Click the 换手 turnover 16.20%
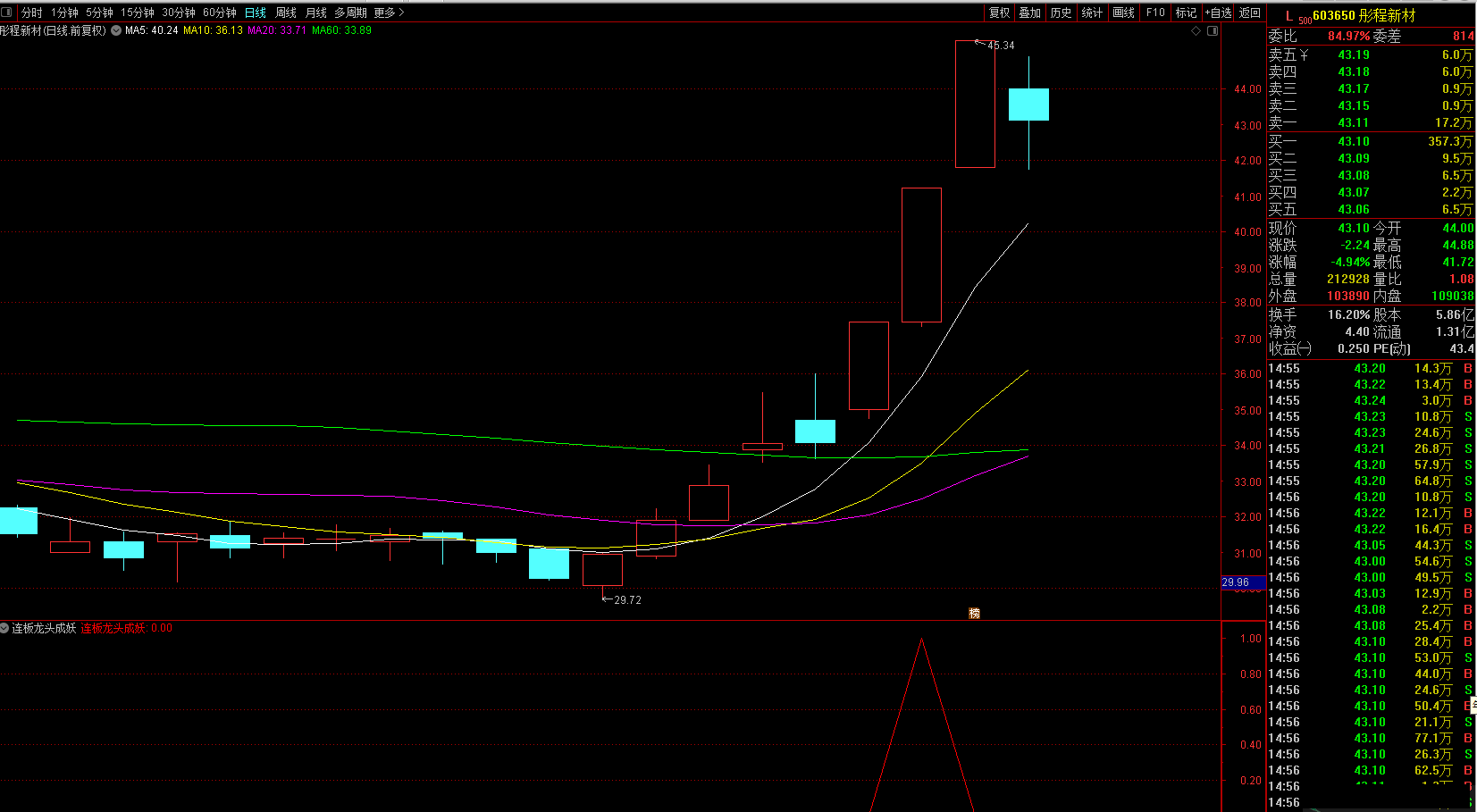Viewport: 1477px width, 812px height. point(1348,314)
